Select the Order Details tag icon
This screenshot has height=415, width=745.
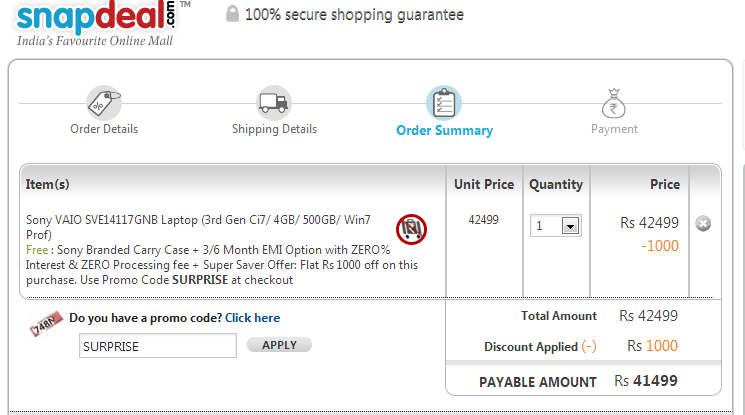click(x=104, y=103)
